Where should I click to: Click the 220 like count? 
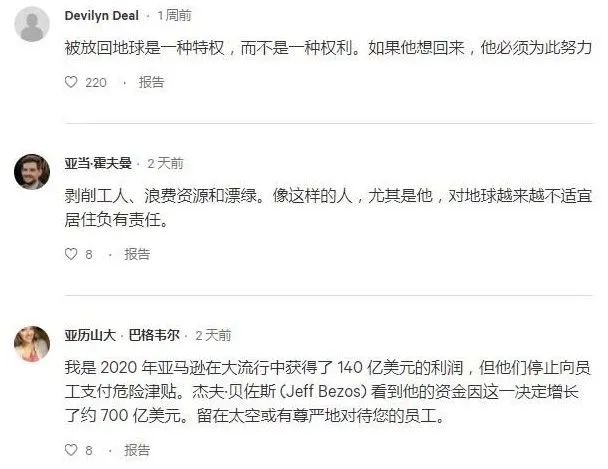pos(96,83)
